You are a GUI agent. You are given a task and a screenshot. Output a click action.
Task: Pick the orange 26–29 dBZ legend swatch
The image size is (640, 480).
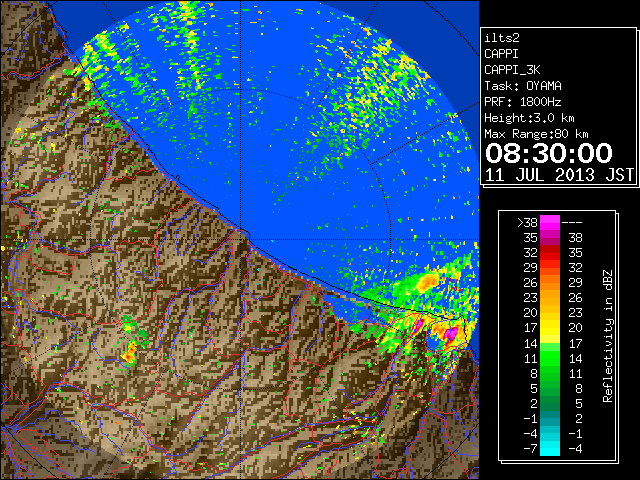click(550, 283)
